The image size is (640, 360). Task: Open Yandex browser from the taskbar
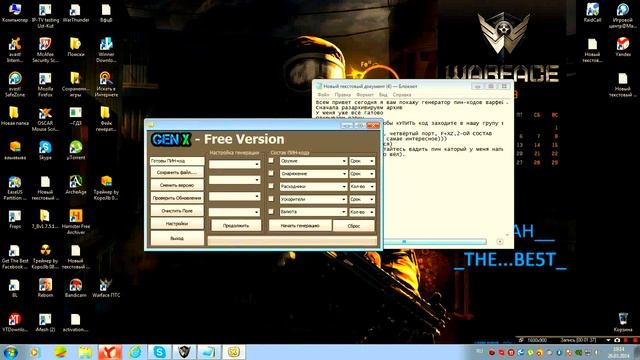(x=110, y=352)
